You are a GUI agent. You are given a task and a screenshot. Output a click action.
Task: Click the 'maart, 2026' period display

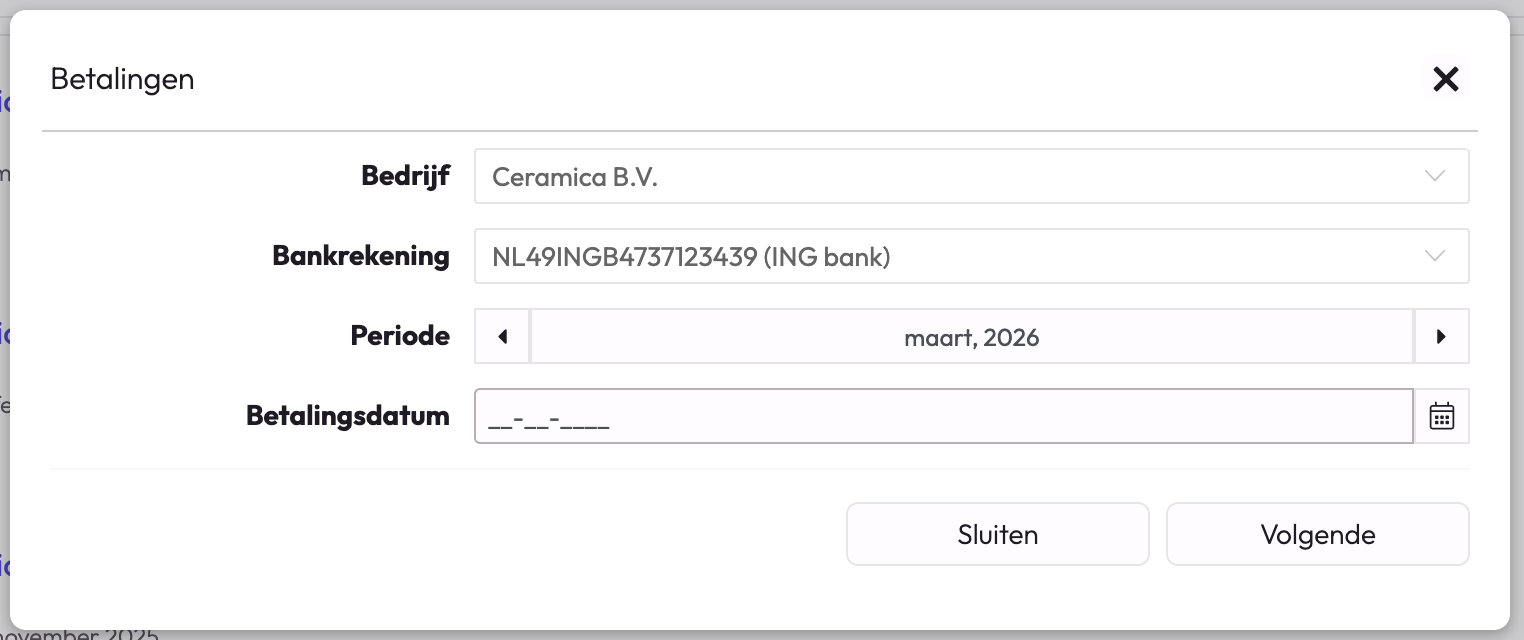[x=971, y=337]
